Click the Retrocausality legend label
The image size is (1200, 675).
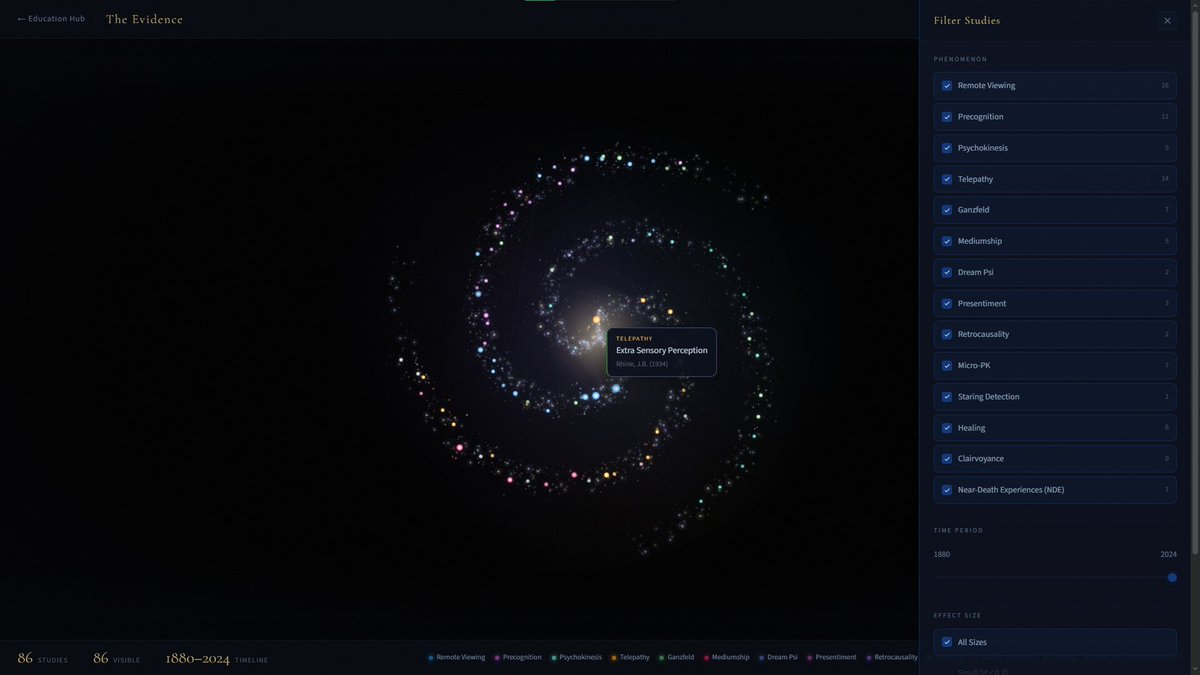(x=895, y=658)
